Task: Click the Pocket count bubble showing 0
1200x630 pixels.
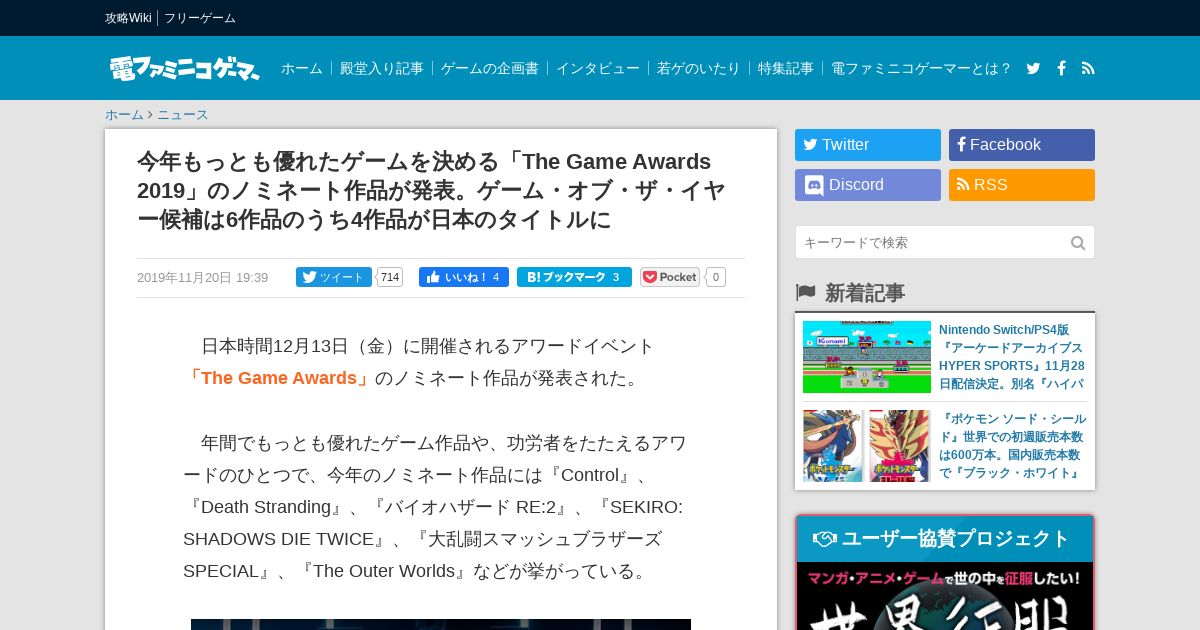Action: [x=716, y=277]
